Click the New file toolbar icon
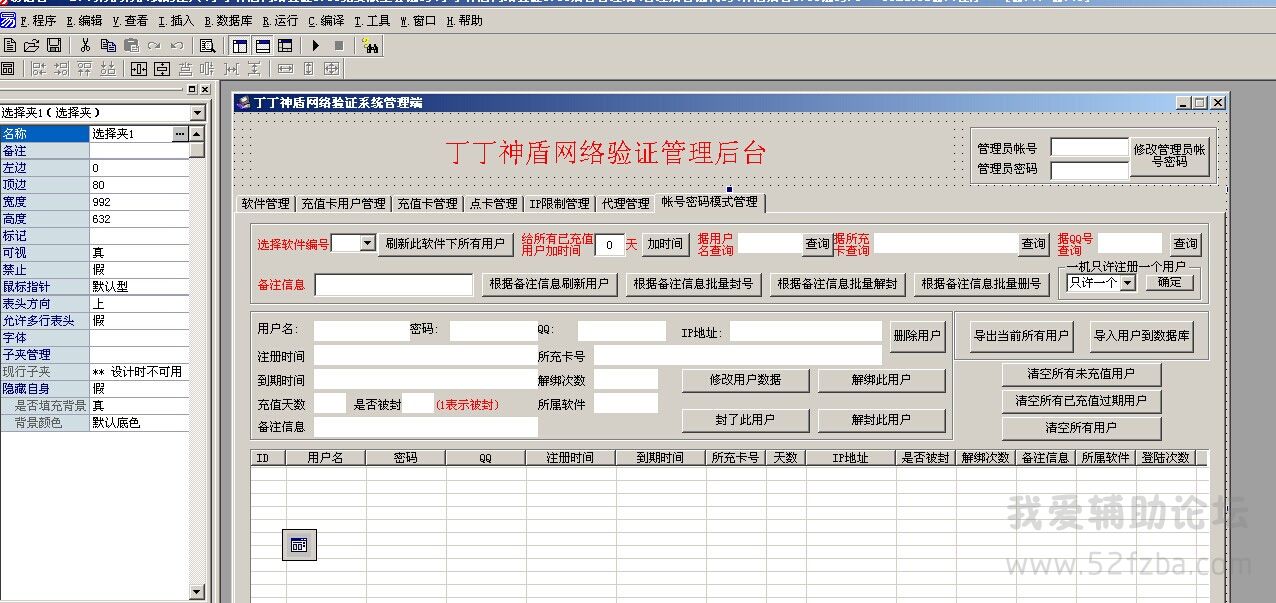Viewport: 1276px width, 603px height. 10,45
